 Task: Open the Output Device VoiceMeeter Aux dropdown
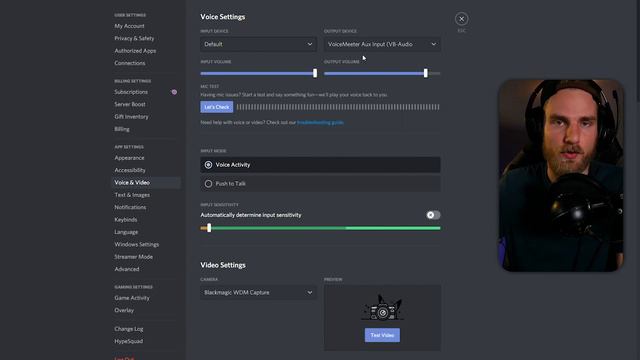click(x=382, y=44)
